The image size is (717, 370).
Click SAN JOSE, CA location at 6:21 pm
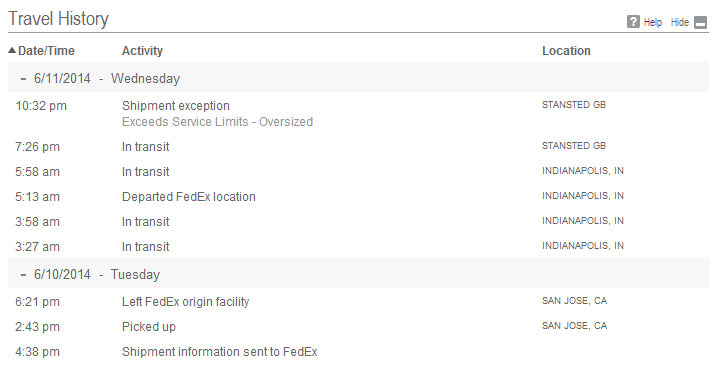point(574,301)
